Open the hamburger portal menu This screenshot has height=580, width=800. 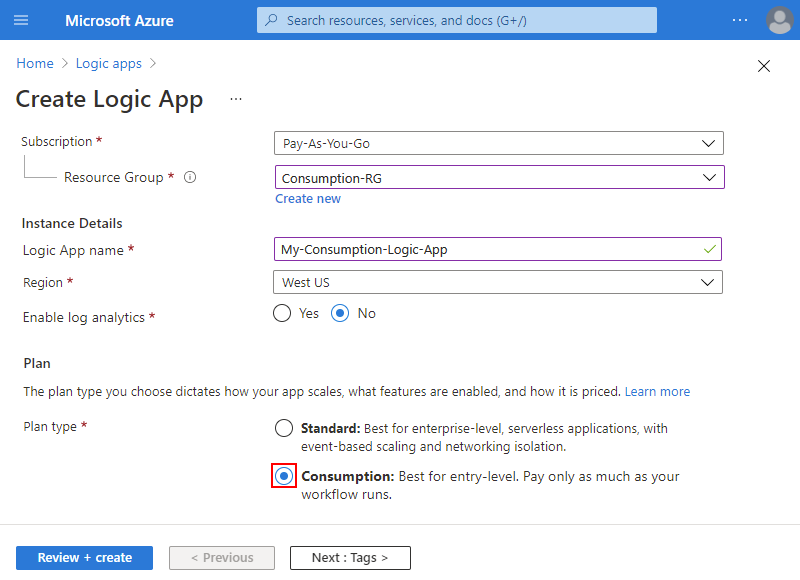pos(22,20)
